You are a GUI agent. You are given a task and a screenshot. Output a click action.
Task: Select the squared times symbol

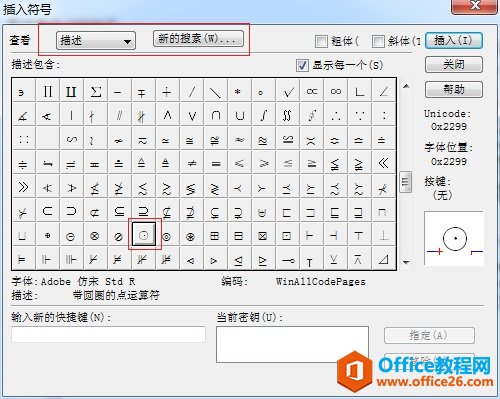point(263,236)
